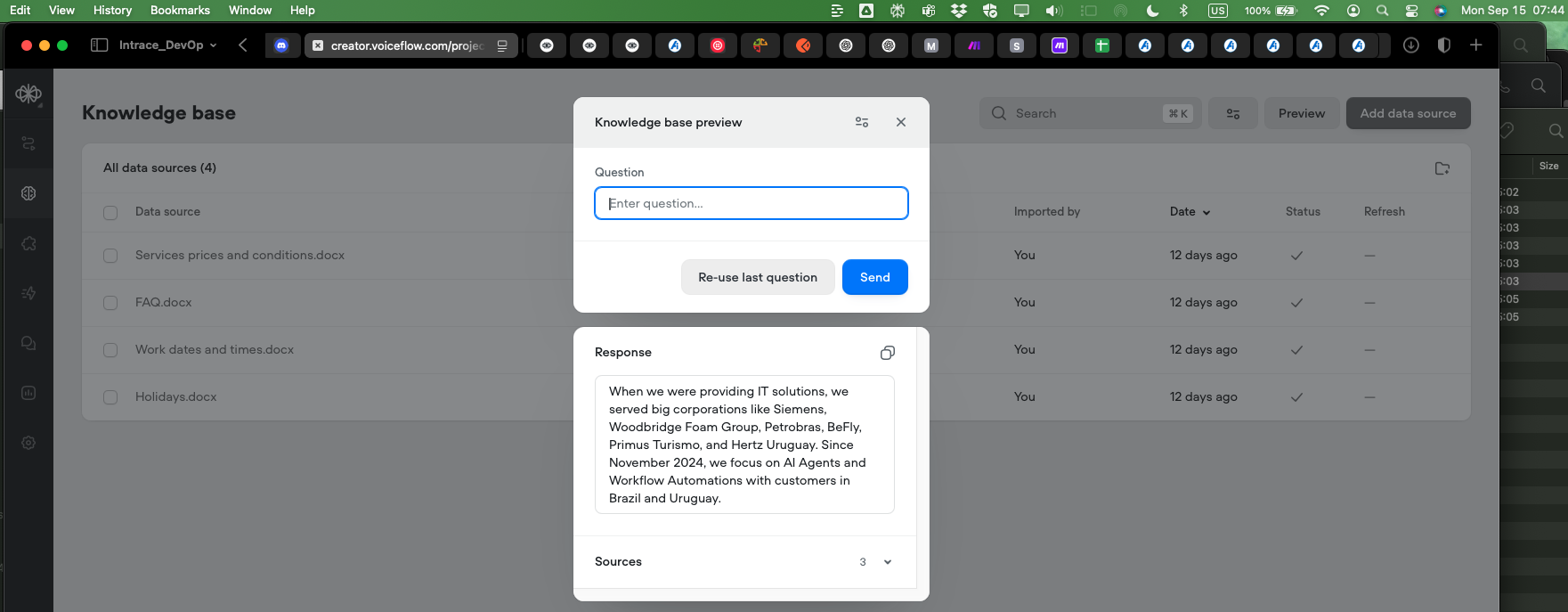Screen dimensions: 1568x612
Task: Open the transcripts icon in sidebar
Action: [28, 343]
